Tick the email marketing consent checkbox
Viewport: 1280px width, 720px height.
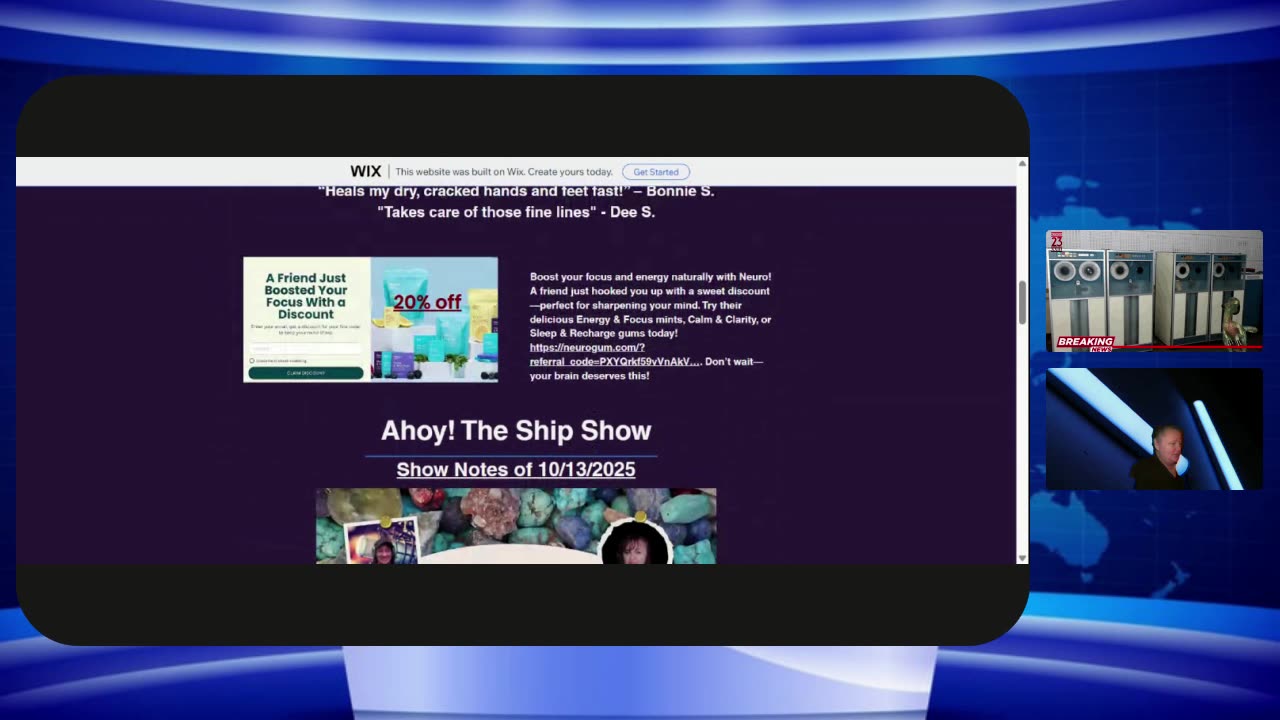[x=252, y=361]
